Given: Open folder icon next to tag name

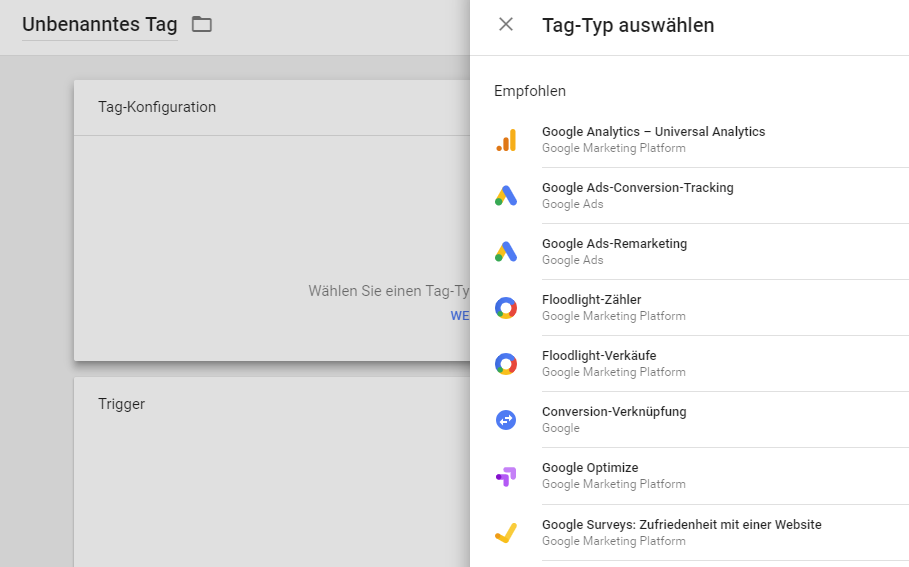Looking at the screenshot, I should point(202,24).
